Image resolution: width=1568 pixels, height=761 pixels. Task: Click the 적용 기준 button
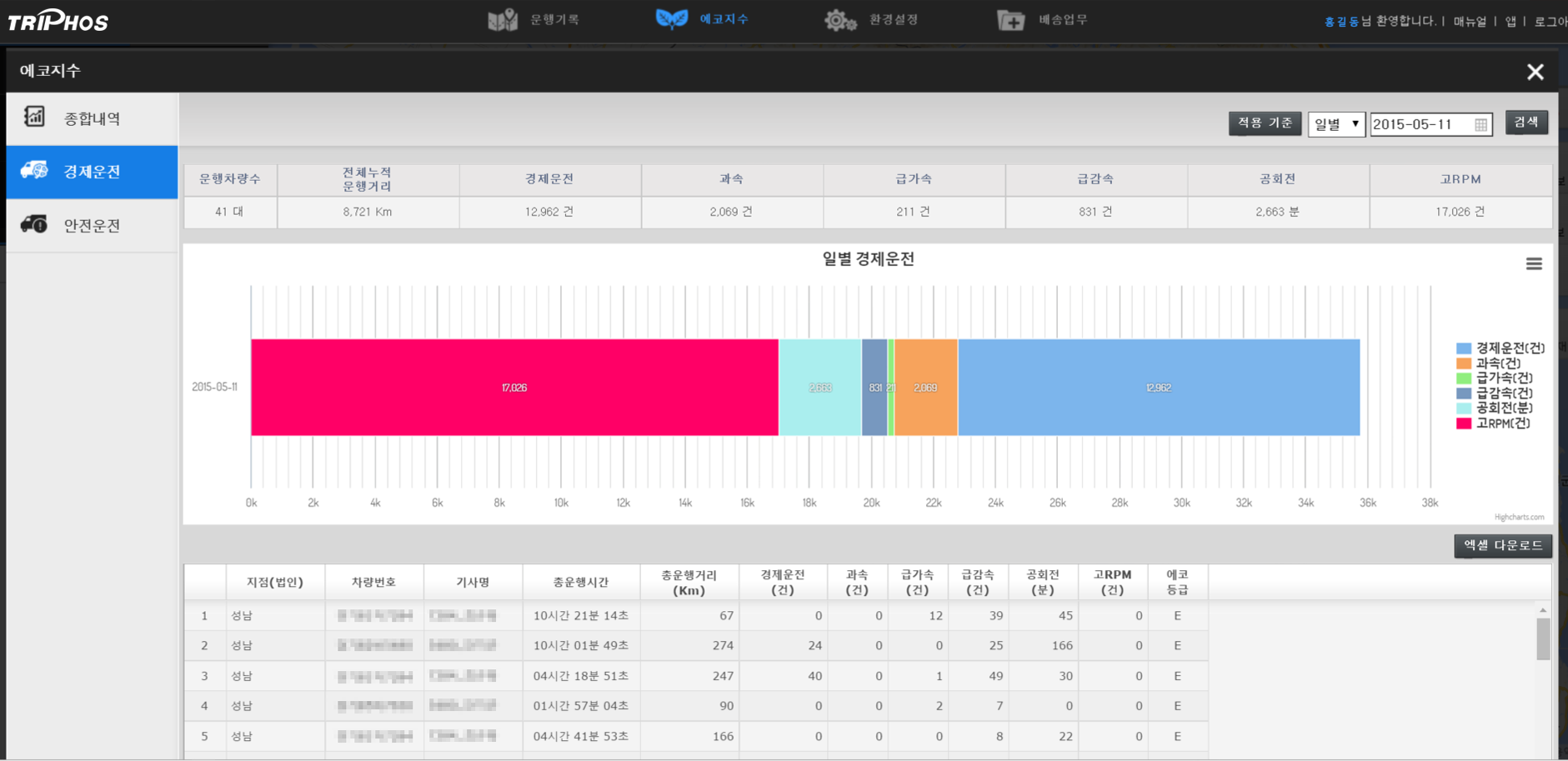1264,123
